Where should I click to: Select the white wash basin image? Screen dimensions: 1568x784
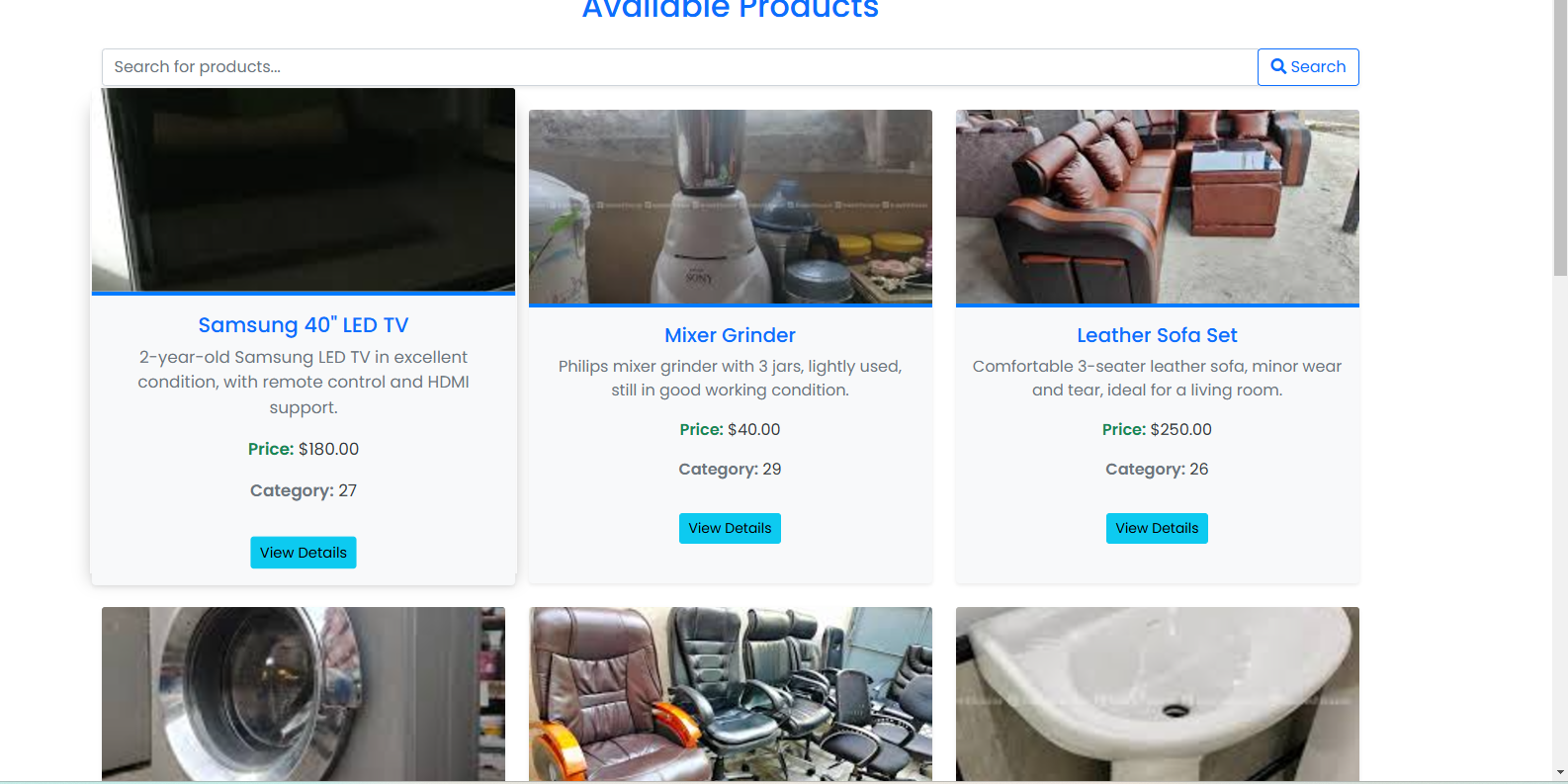(x=1157, y=694)
